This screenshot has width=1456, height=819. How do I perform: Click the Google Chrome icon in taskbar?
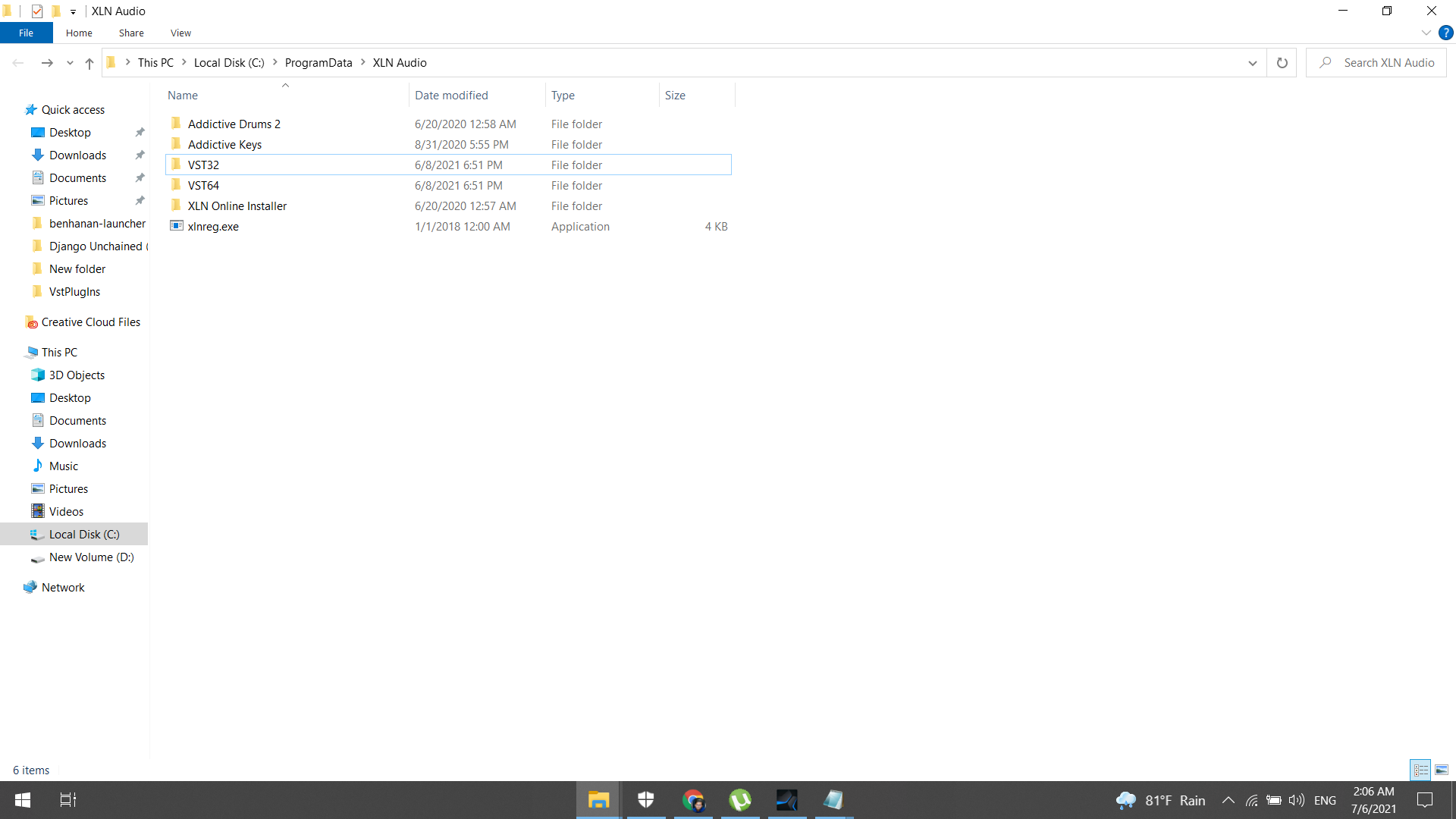click(x=693, y=800)
